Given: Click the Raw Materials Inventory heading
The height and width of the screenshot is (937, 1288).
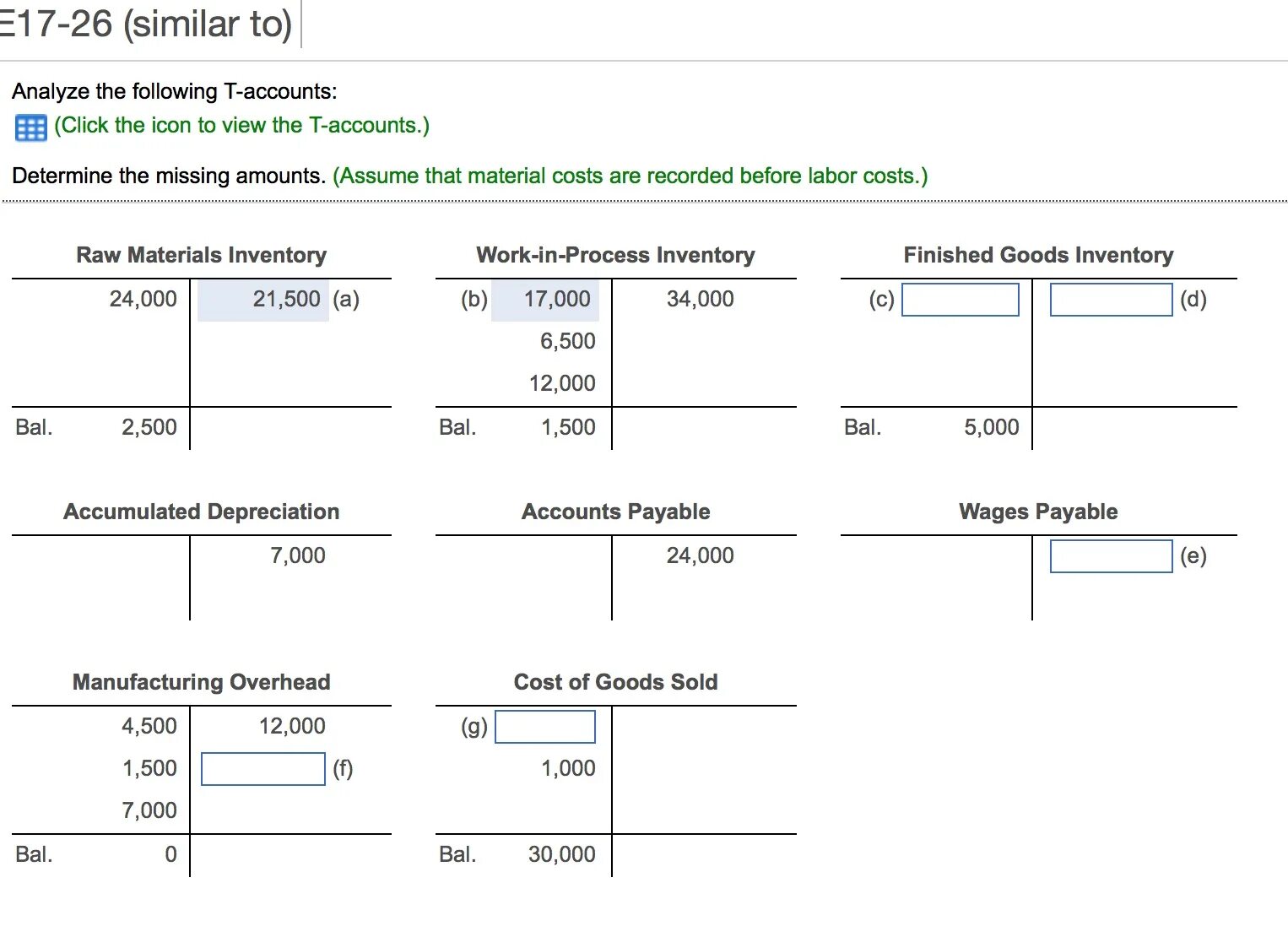Looking at the screenshot, I should pyautogui.click(x=202, y=255).
